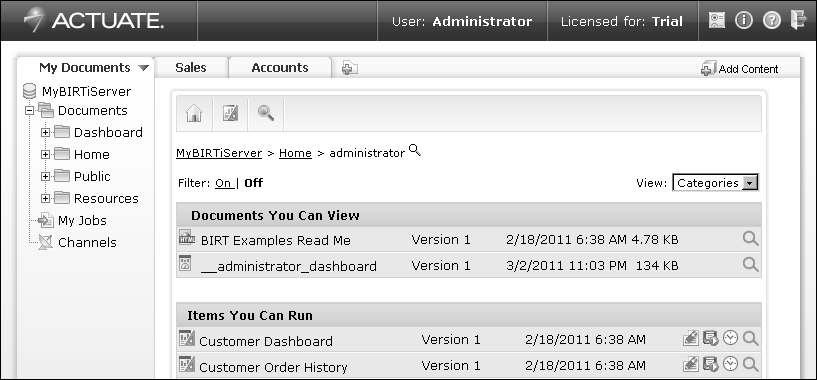View details of BIRT Examples Read Me
Screen dimensions: 817x380
750,239
